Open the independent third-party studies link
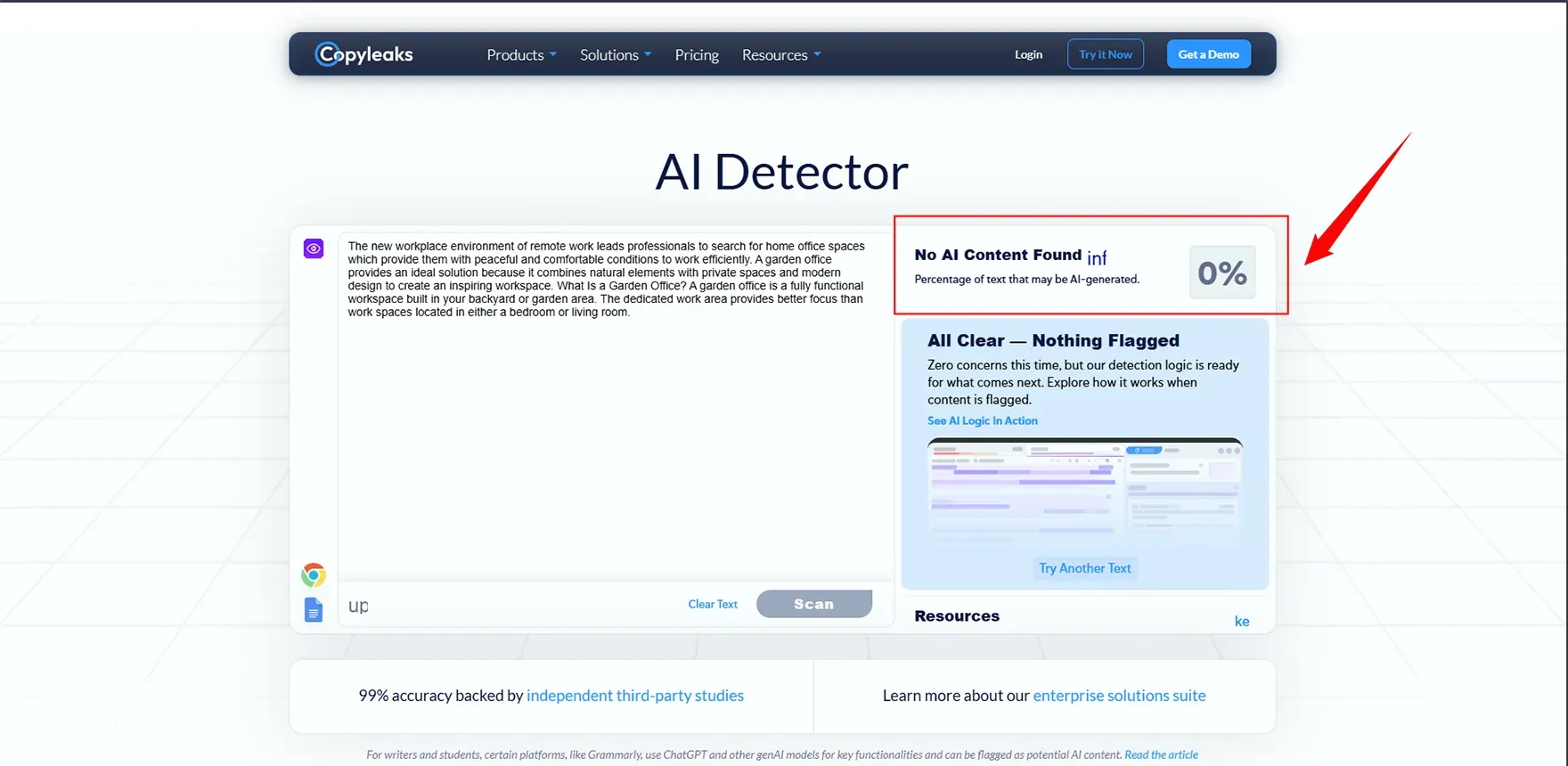 [634, 696]
